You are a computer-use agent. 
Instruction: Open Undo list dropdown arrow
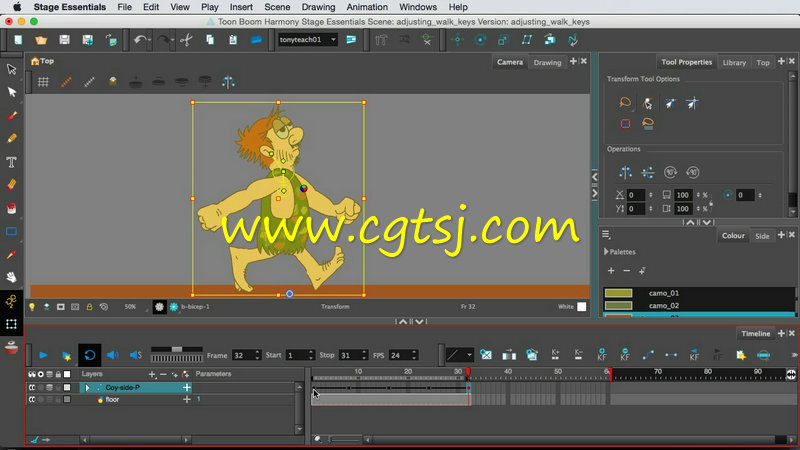pos(149,40)
